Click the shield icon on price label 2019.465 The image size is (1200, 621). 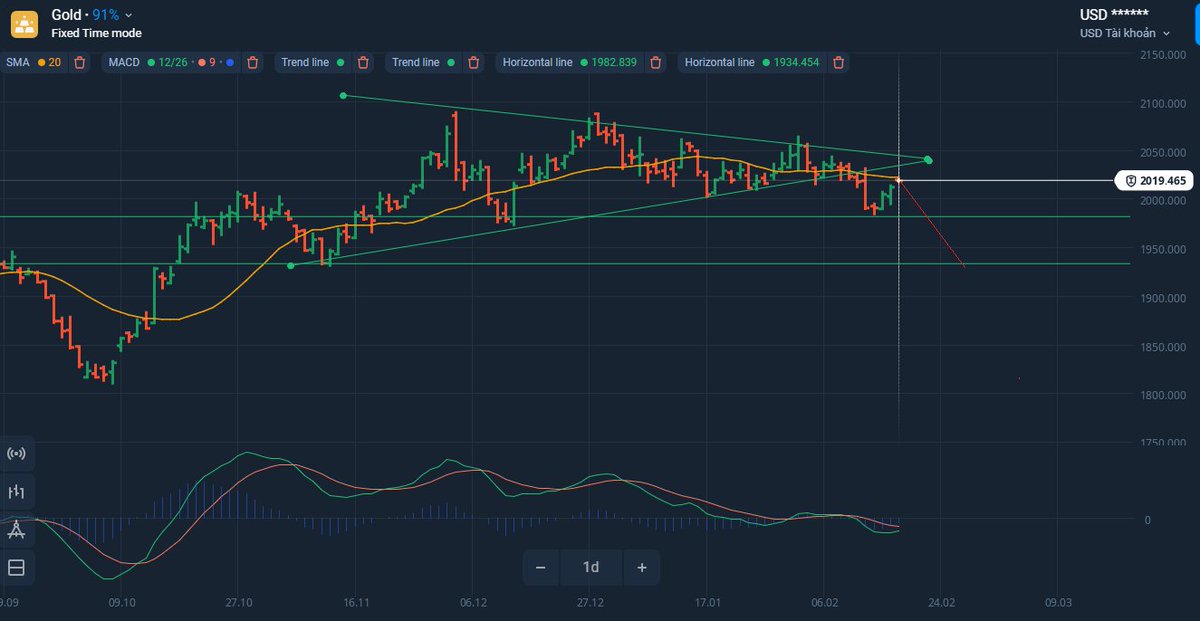[x=1130, y=181]
